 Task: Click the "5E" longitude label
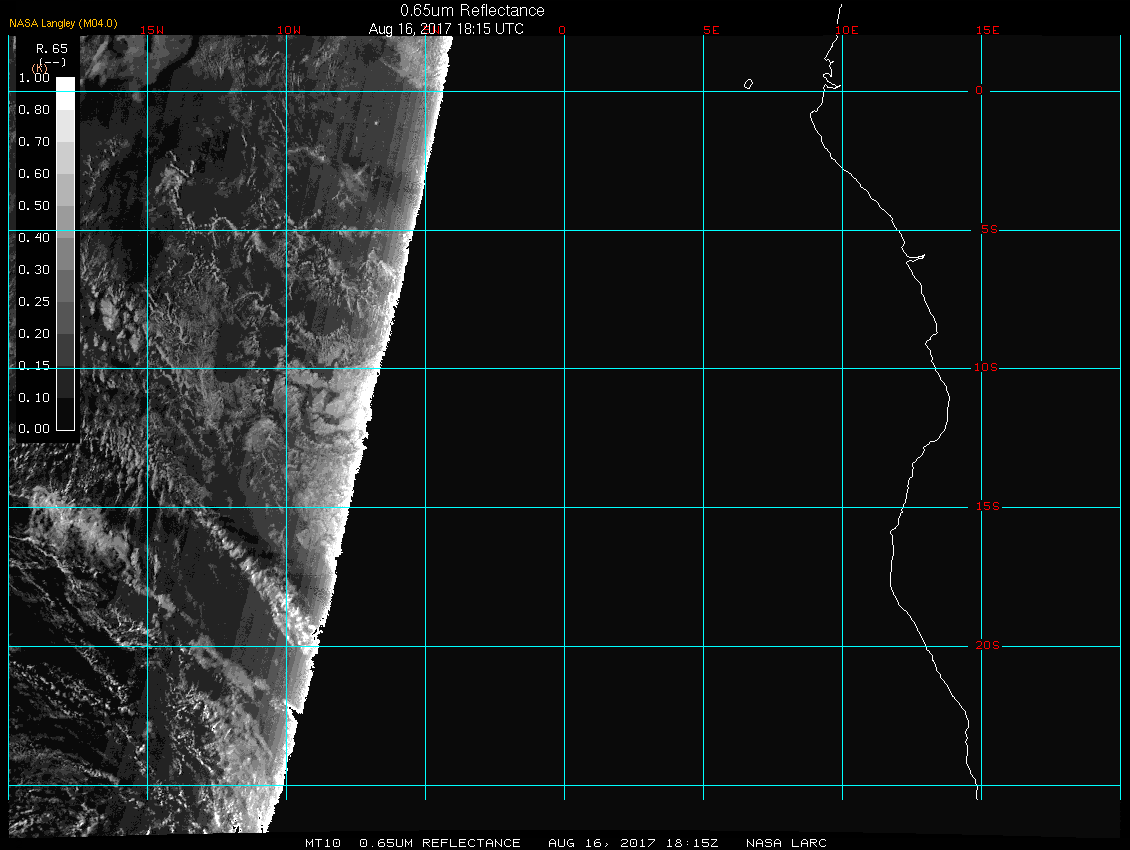pos(711,30)
